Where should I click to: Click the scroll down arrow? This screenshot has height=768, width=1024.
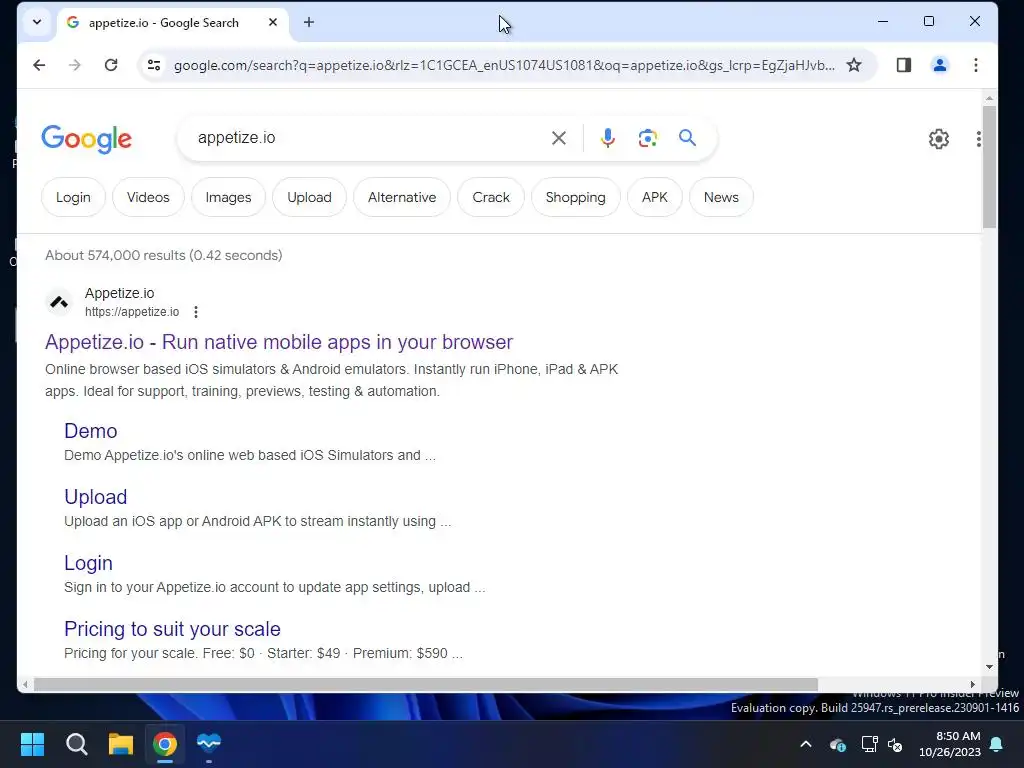[989, 667]
